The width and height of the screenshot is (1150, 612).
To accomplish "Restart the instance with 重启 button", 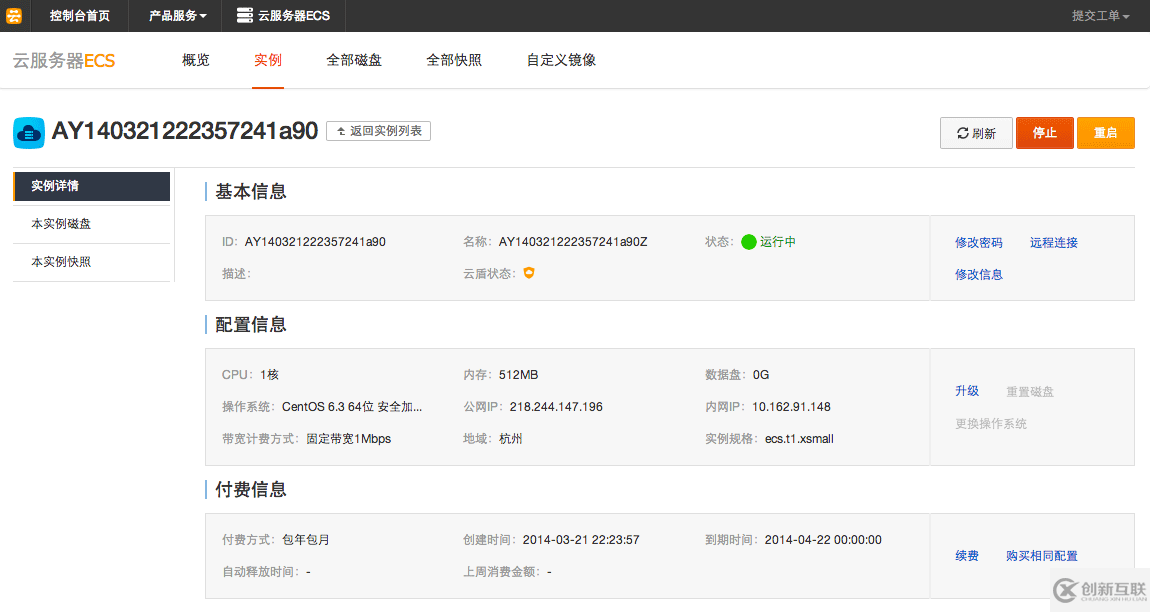I will (x=1105, y=133).
